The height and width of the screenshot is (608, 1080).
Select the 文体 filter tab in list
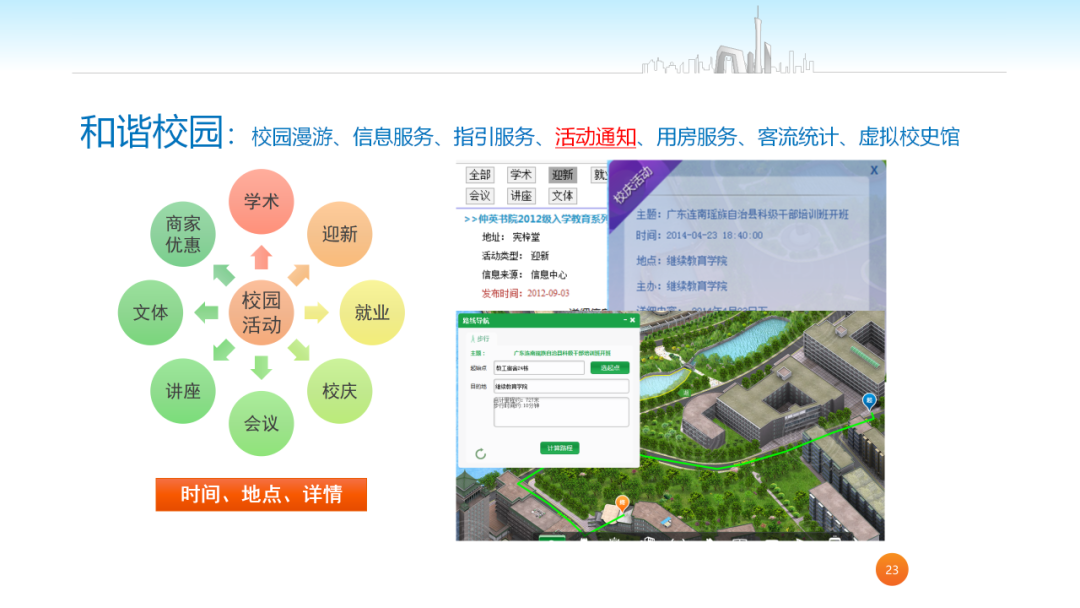(562, 196)
